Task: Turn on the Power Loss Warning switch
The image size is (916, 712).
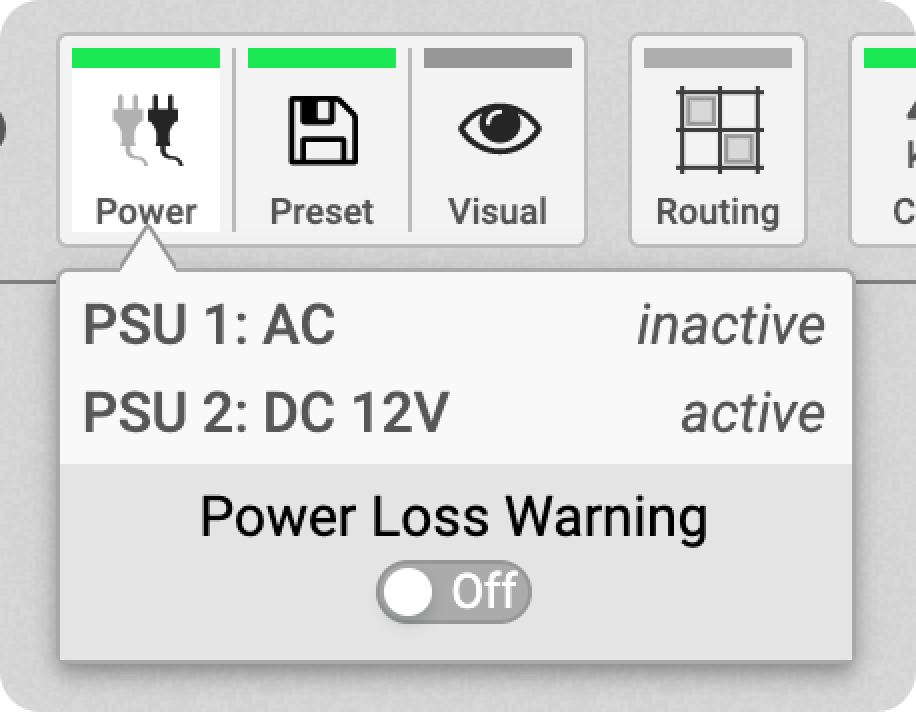Action: coord(451,590)
